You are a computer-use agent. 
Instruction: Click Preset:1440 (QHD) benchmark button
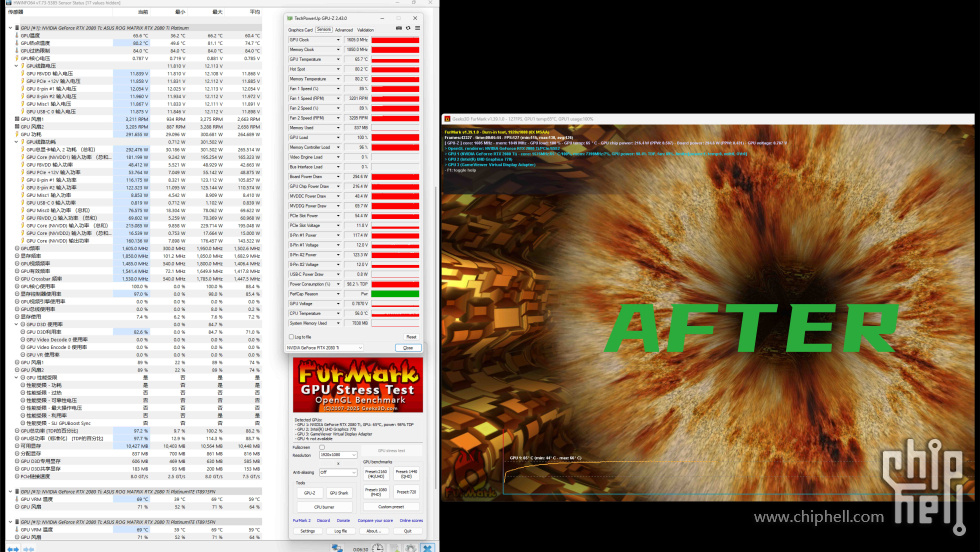point(406,474)
